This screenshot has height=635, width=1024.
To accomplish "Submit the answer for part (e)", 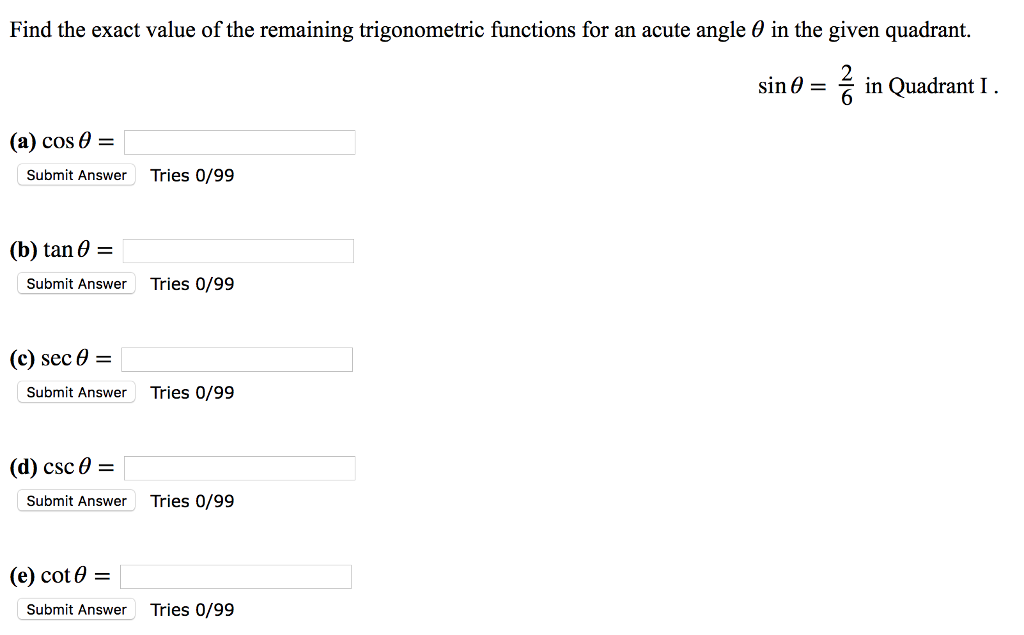I will 76,609.
